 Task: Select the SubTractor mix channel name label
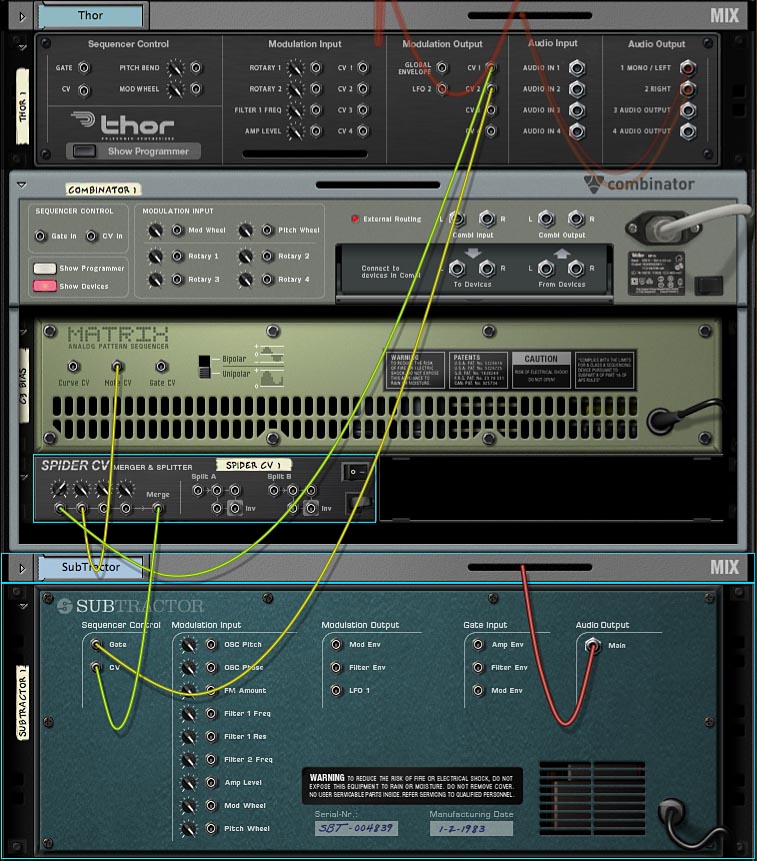coord(91,567)
